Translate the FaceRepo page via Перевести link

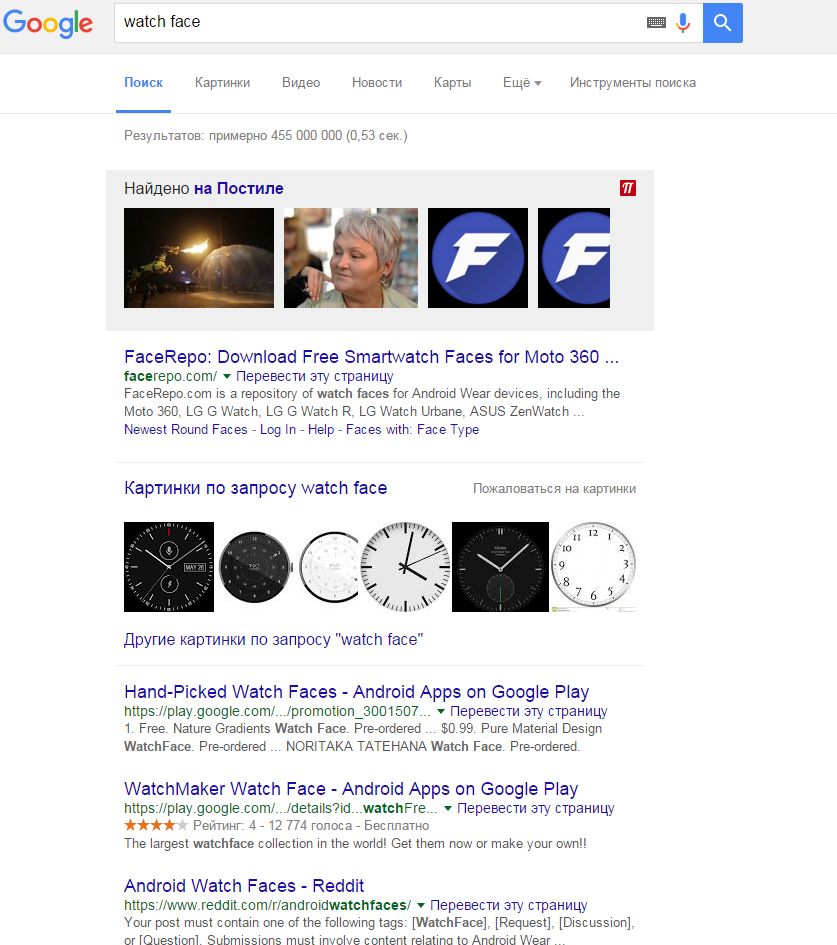coord(315,377)
